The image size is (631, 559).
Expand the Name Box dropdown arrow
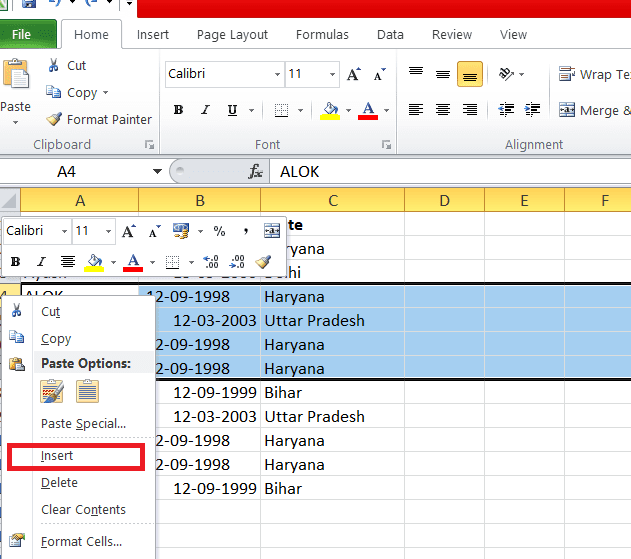(157, 172)
